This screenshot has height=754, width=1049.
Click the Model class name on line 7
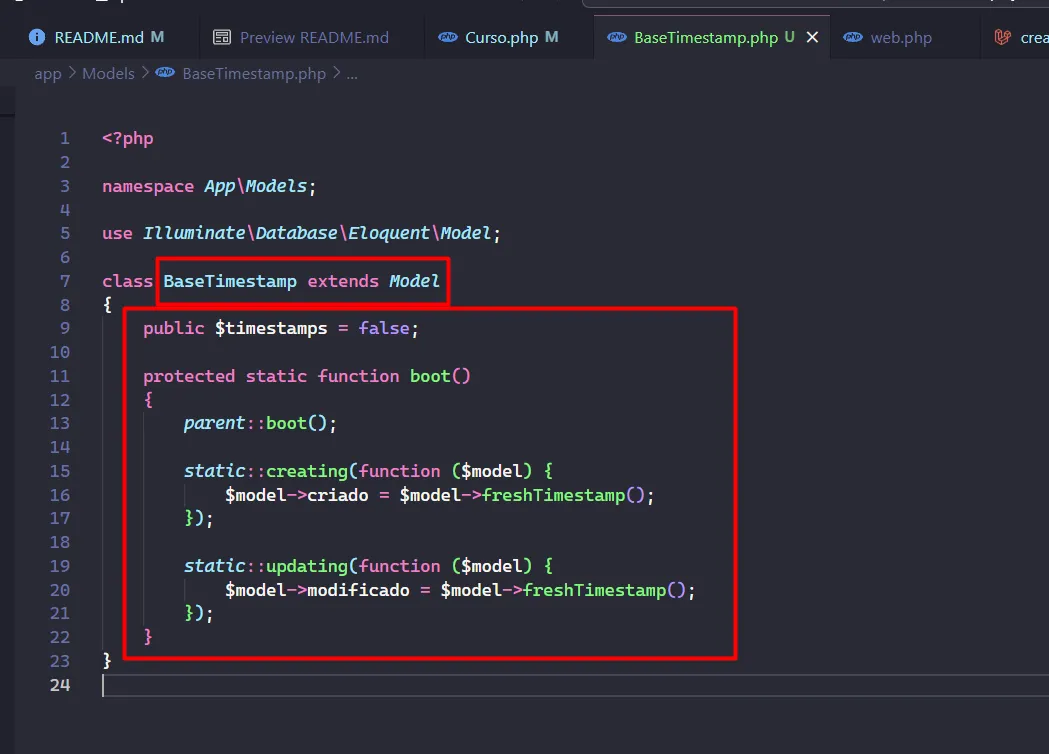point(414,281)
